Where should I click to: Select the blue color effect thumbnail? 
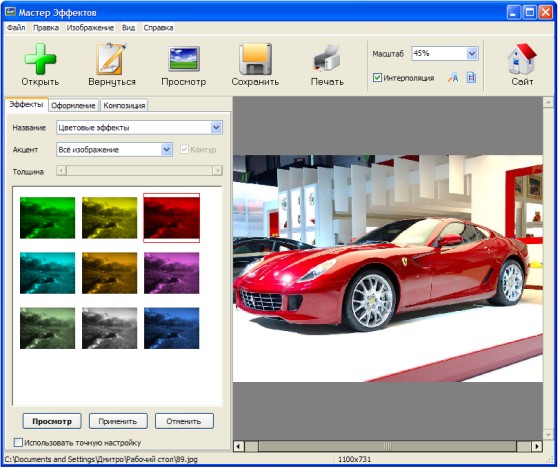tap(172, 328)
